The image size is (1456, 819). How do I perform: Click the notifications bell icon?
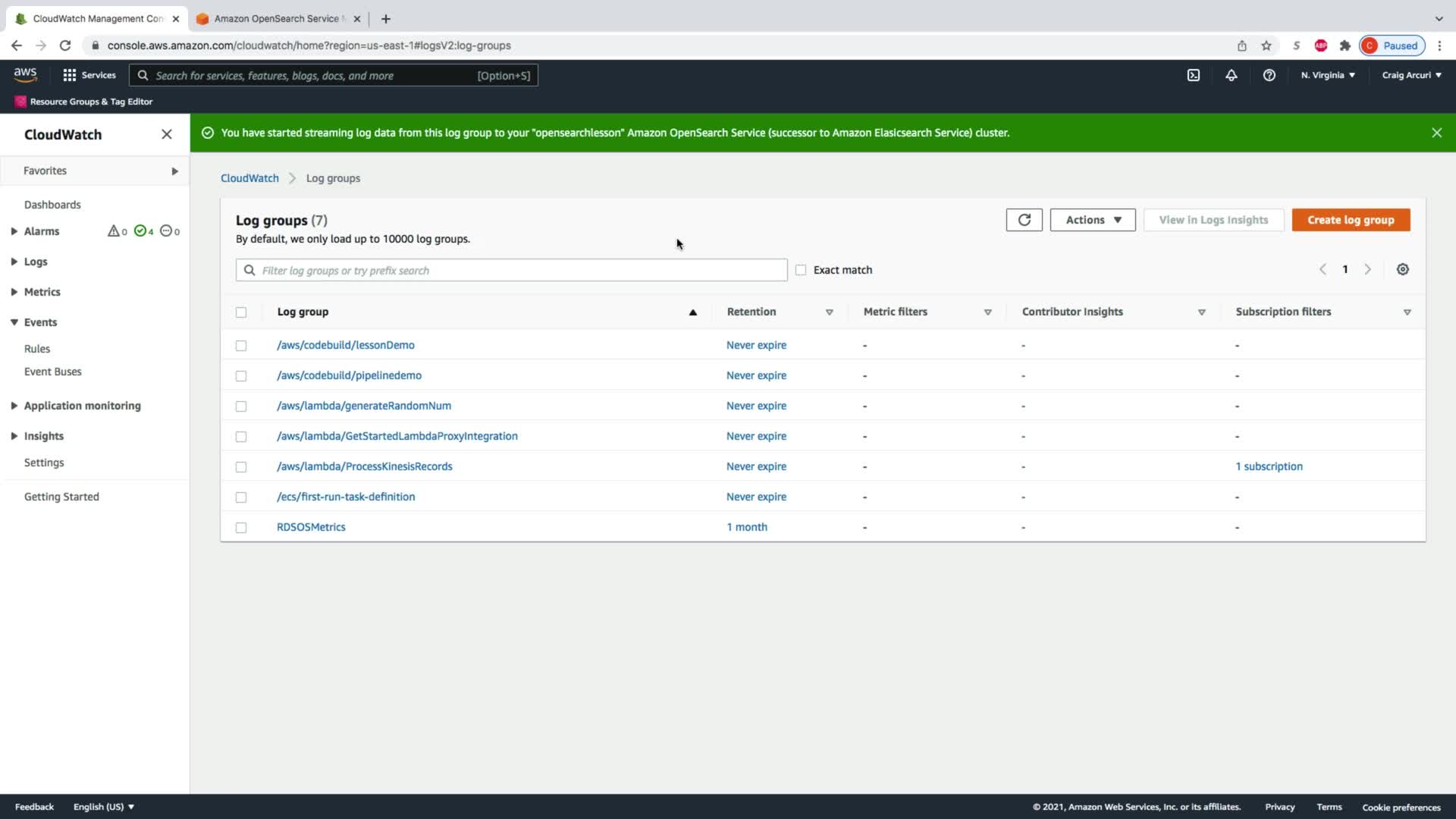click(1231, 75)
